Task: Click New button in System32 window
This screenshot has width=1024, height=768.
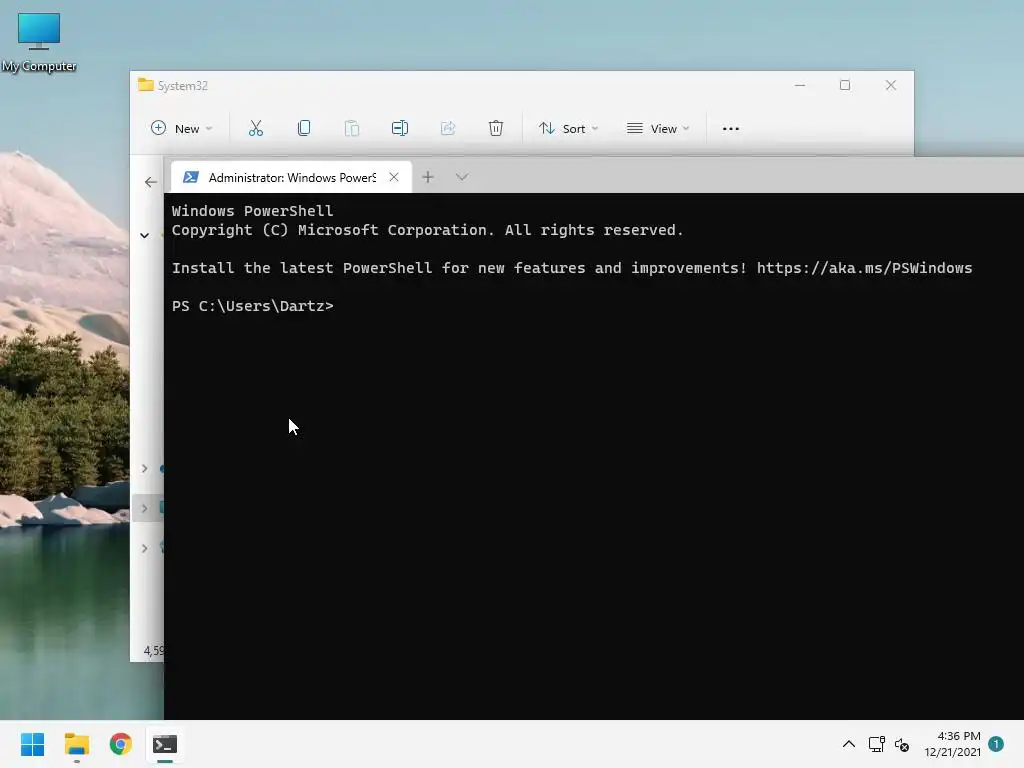Action: point(182,129)
